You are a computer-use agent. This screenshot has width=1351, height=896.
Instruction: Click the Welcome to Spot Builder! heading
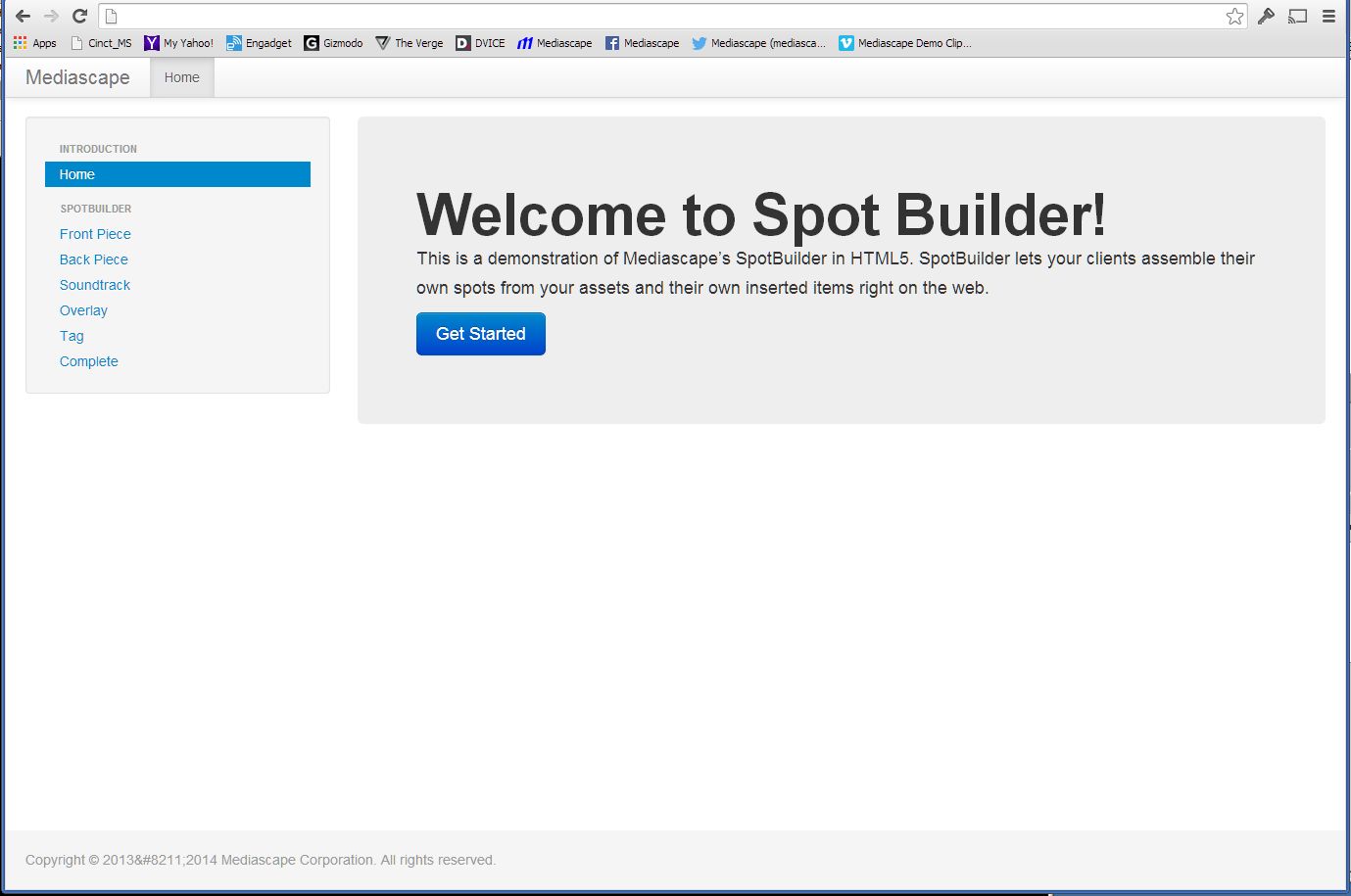(x=761, y=214)
